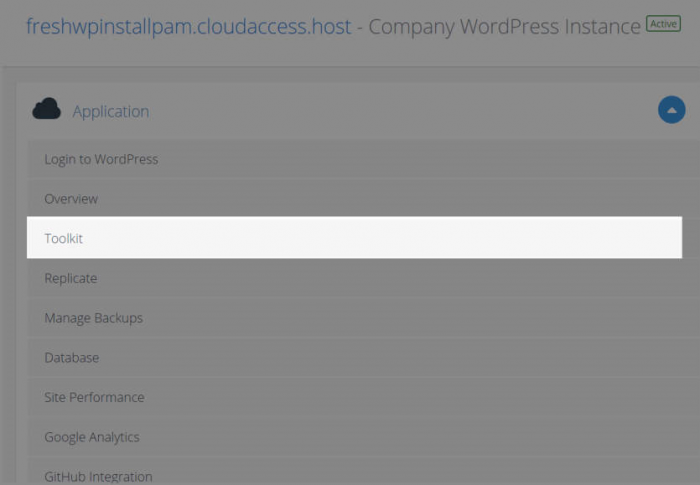The height and width of the screenshot is (485, 700).
Task: Click the Application panel header bar
Action: (357, 110)
